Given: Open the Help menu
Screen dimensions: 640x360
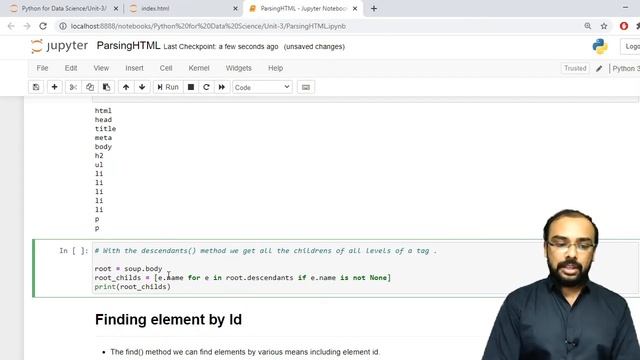Looking at the screenshot, I should [x=275, y=68].
